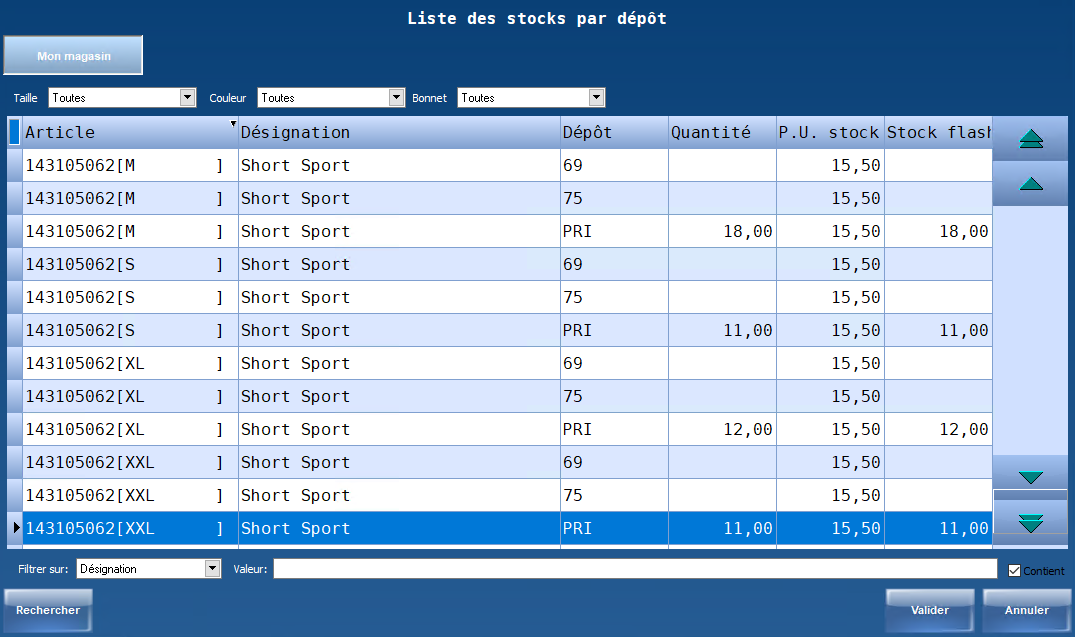Select the Mon magasin tab
Image resolution: width=1075 pixels, height=637 pixels.
click(x=73, y=56)
